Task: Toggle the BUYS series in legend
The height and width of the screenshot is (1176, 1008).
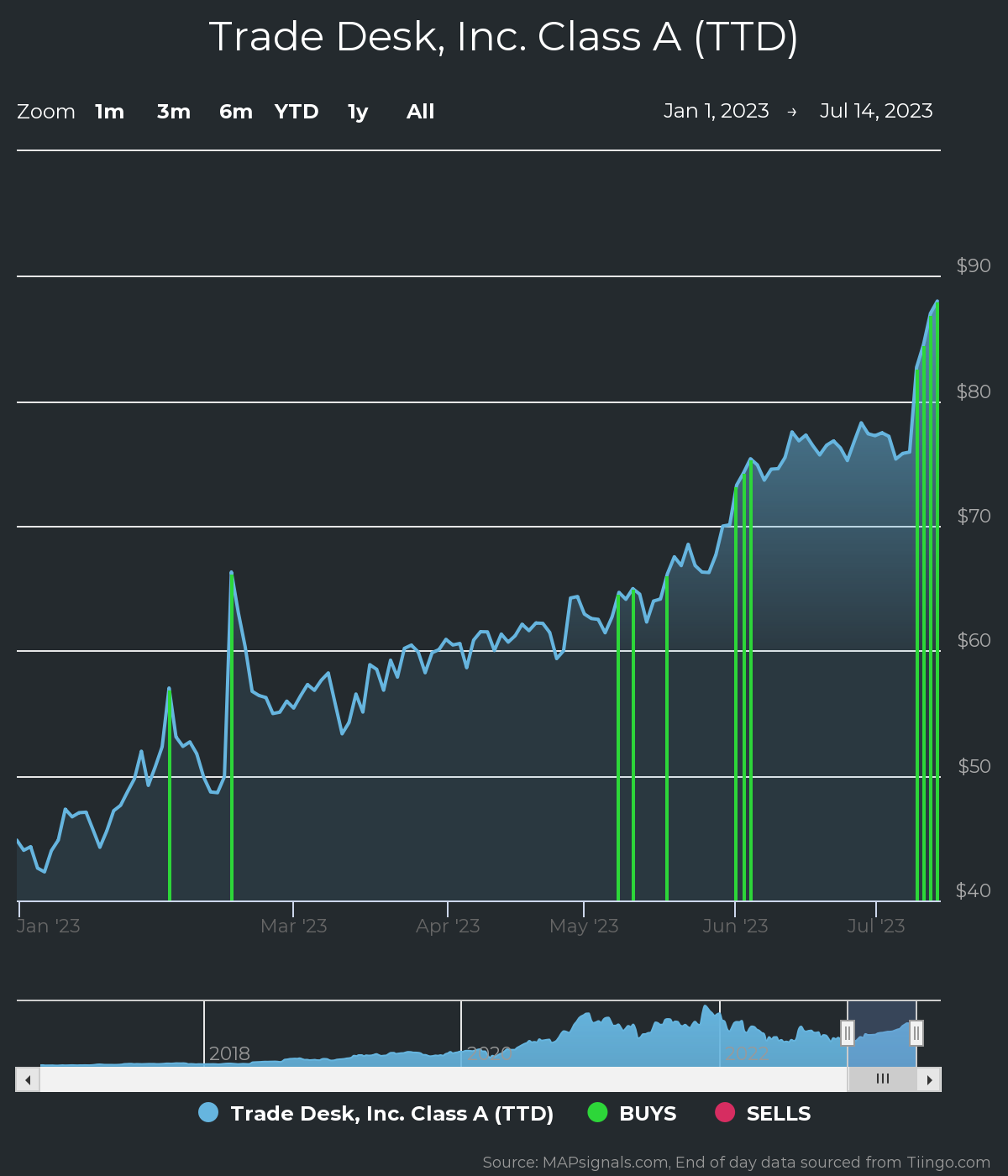Action: point(647,1114)
